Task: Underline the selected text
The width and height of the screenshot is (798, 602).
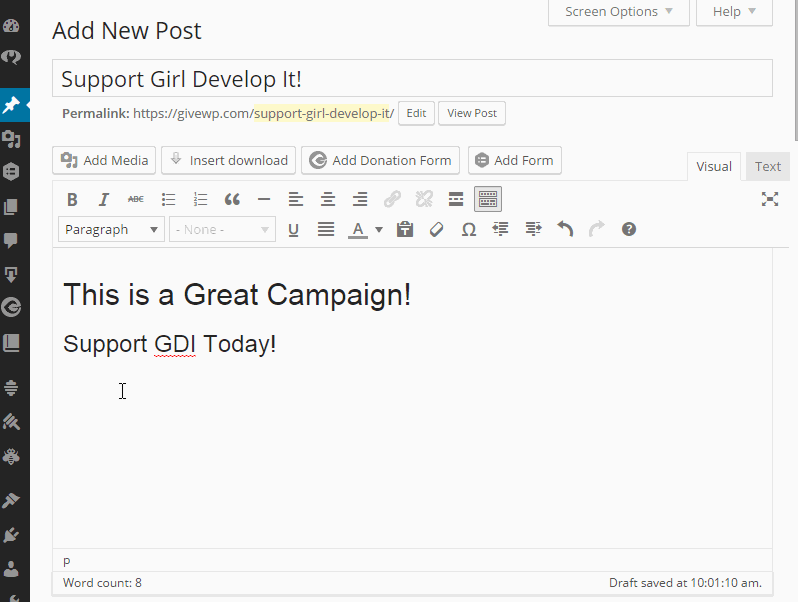Action: pyautogui.click(x=293, y=230)
